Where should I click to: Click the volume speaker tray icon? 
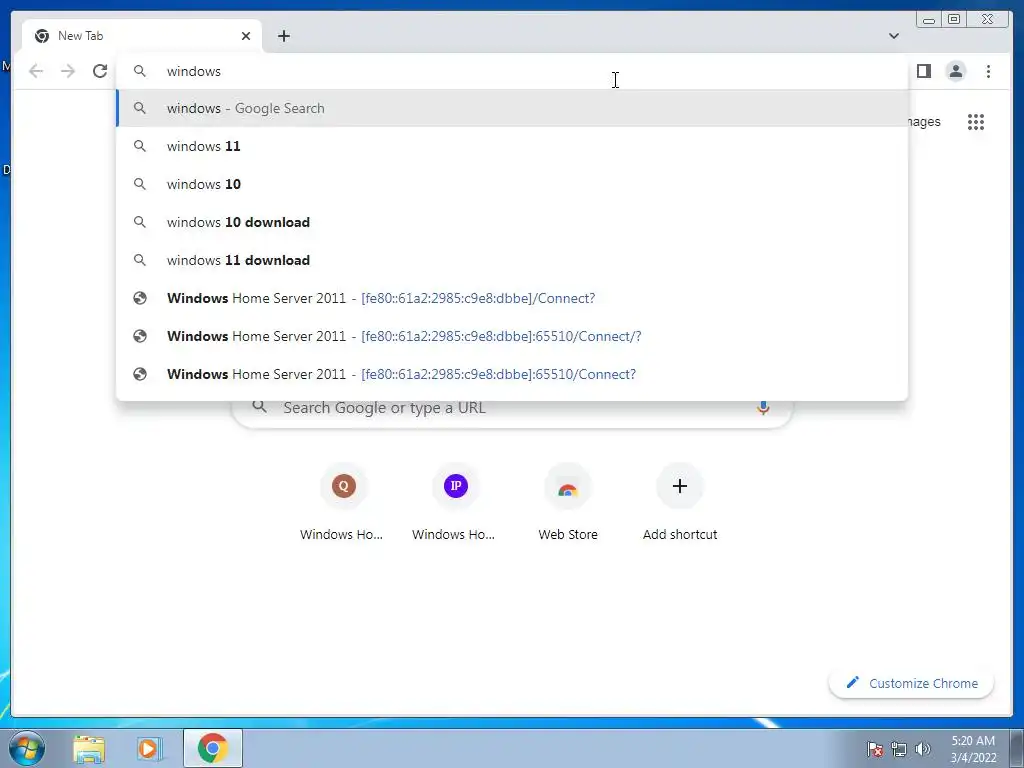(923, 748)
